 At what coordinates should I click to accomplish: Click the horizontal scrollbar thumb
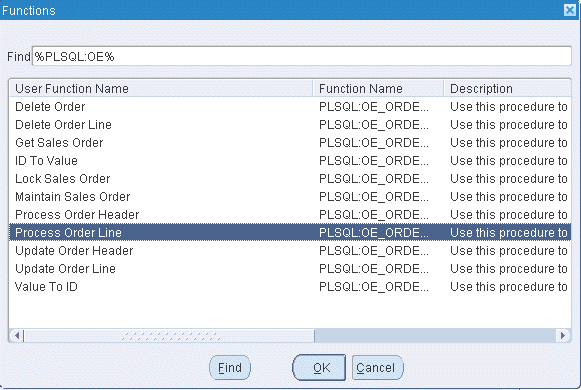[x=169, y=336]
